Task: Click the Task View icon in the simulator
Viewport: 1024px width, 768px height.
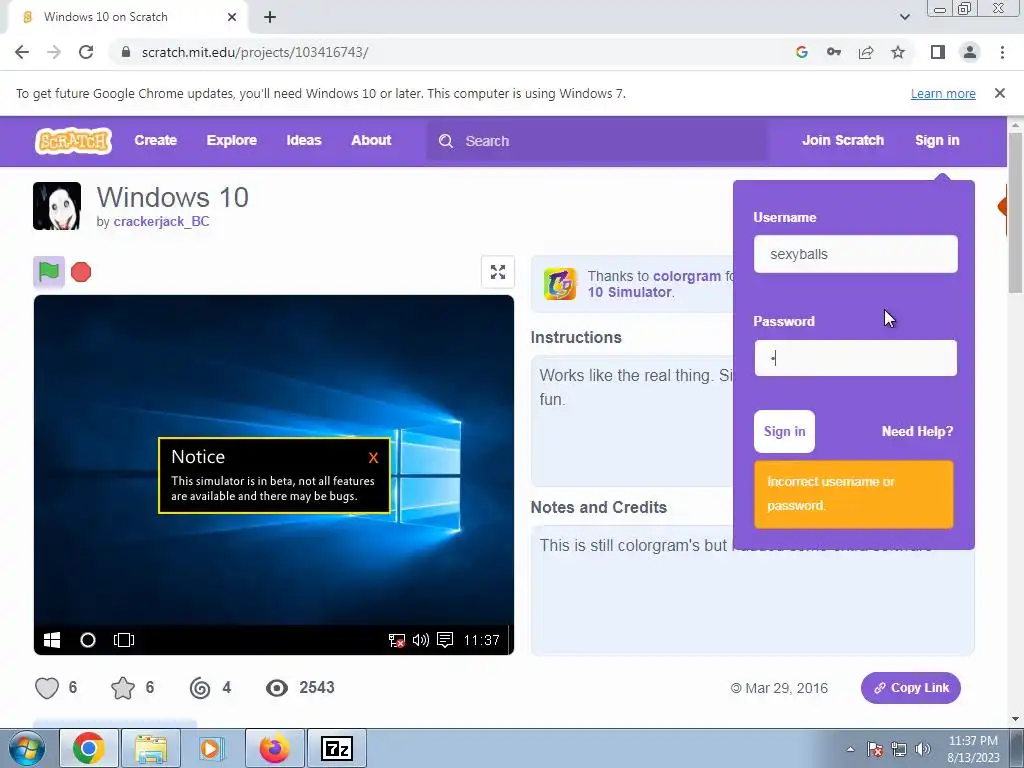Action: point(123,640)
